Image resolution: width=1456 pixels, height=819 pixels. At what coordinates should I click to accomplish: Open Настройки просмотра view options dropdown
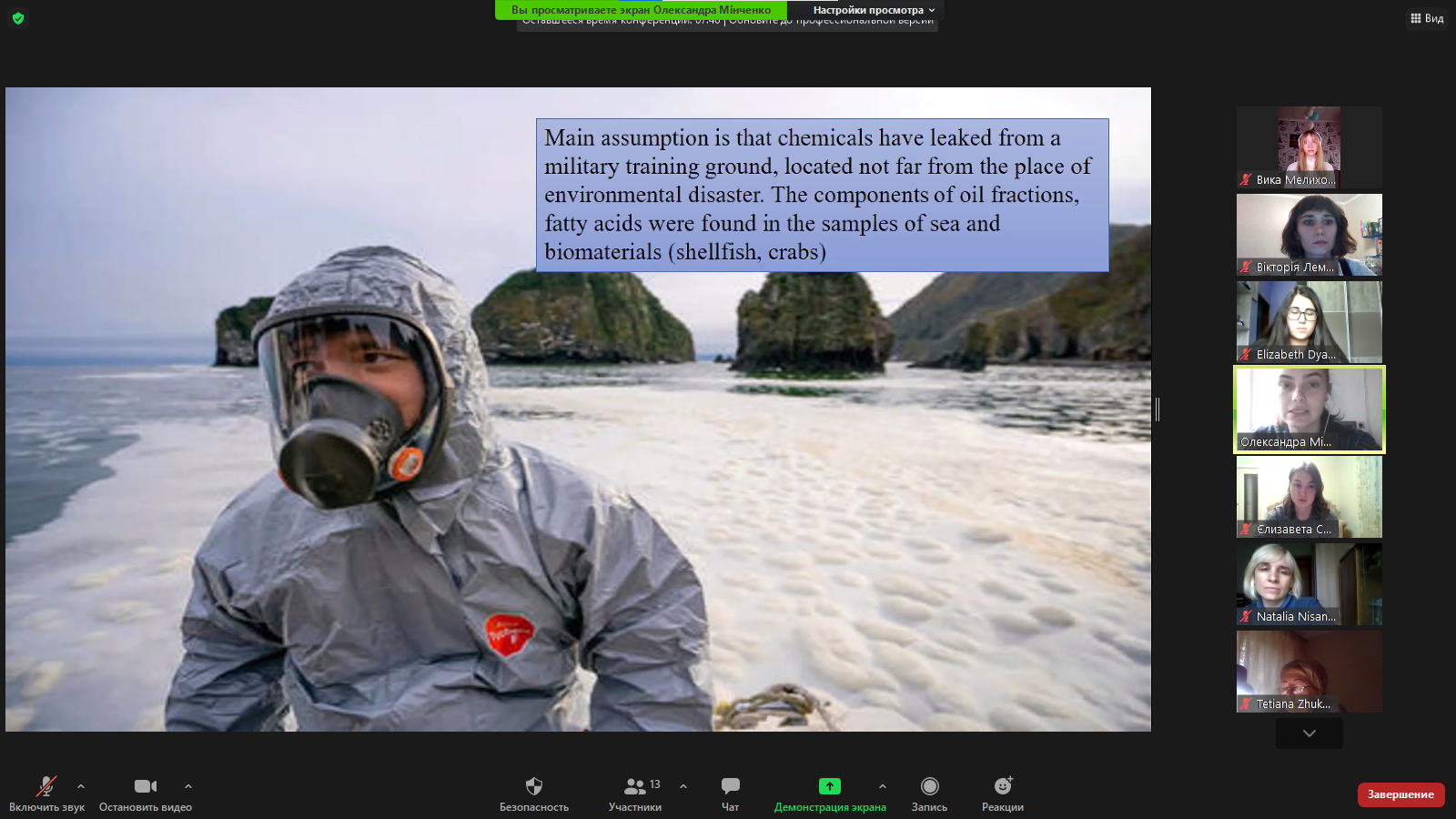point(874,10)
